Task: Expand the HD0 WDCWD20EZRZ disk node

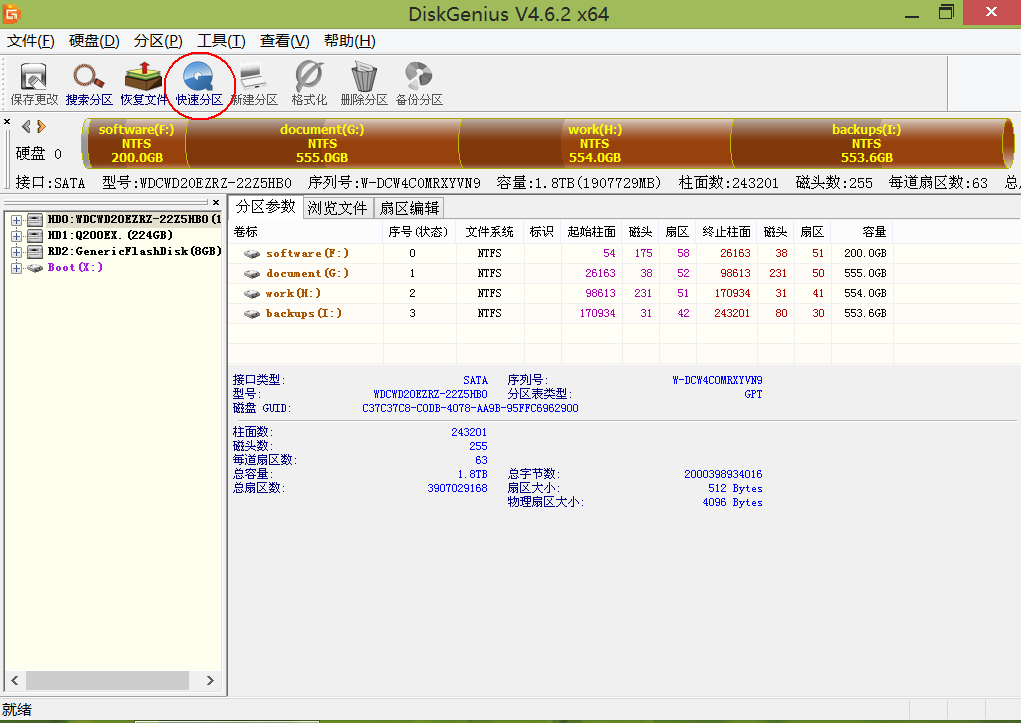Action: 16,220
